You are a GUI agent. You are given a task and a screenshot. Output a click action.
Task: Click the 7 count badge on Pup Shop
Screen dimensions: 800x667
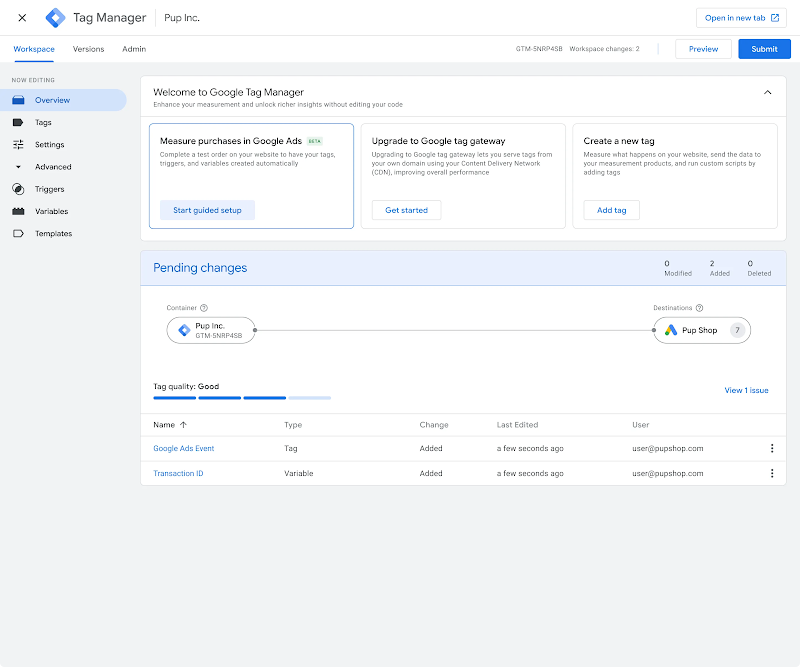tap(737, 330)
